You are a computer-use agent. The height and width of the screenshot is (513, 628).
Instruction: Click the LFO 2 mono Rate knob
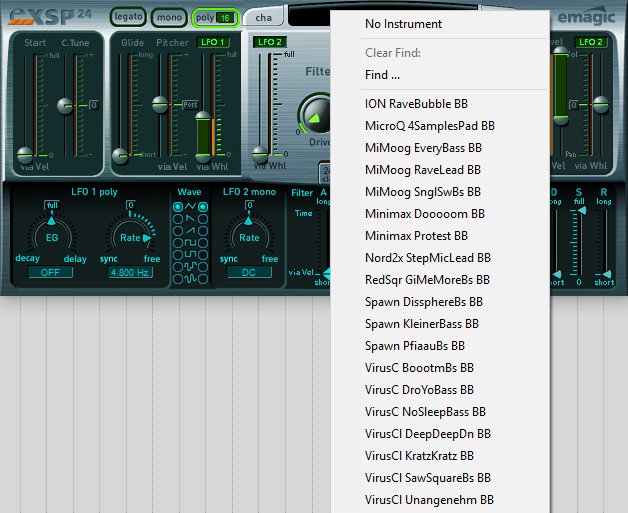(x=249, y=237)
